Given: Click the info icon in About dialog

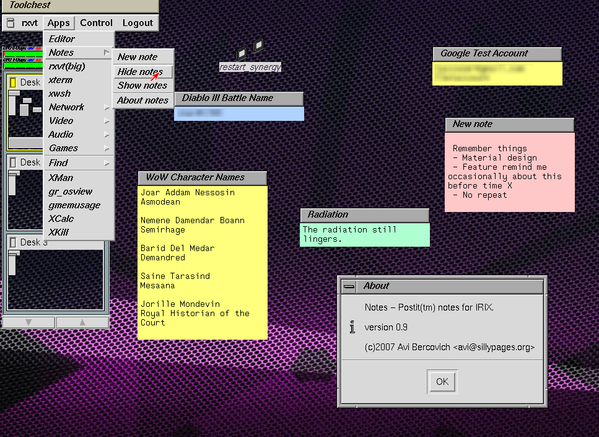Looking at the screenshot, I should coord(352,327).
